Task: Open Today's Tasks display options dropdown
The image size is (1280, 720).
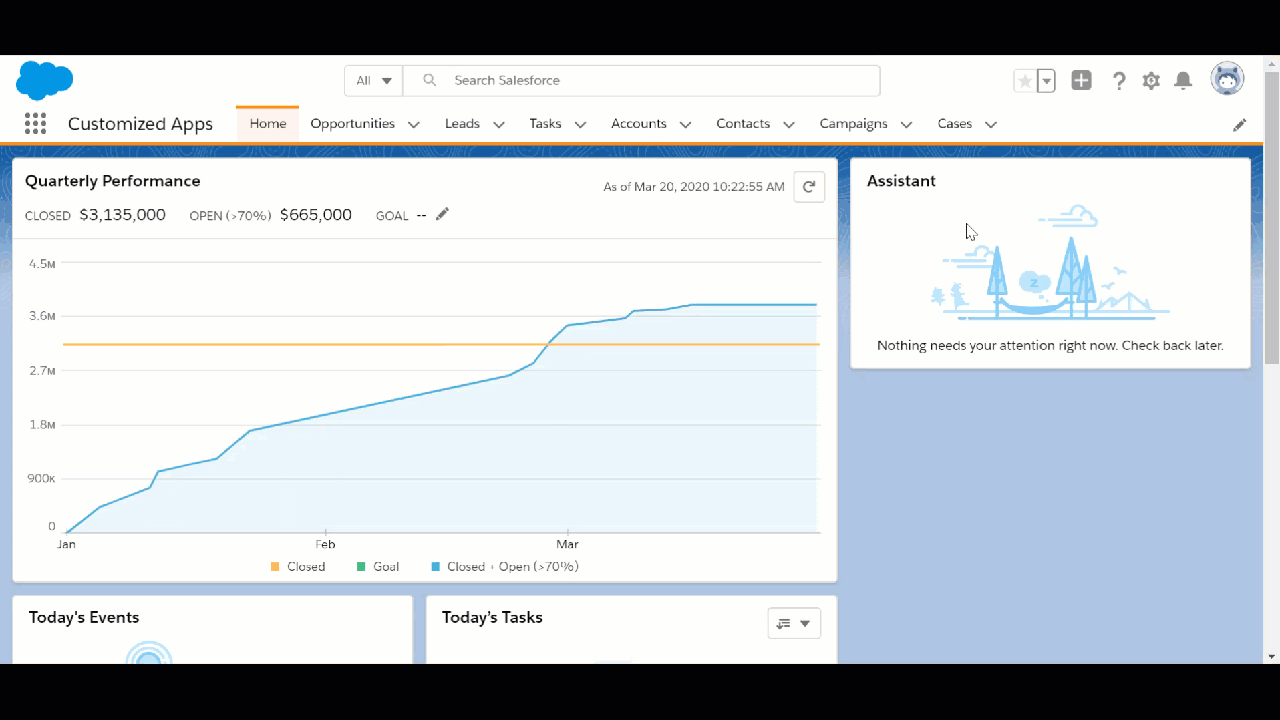Action: [x=794, y=622]
